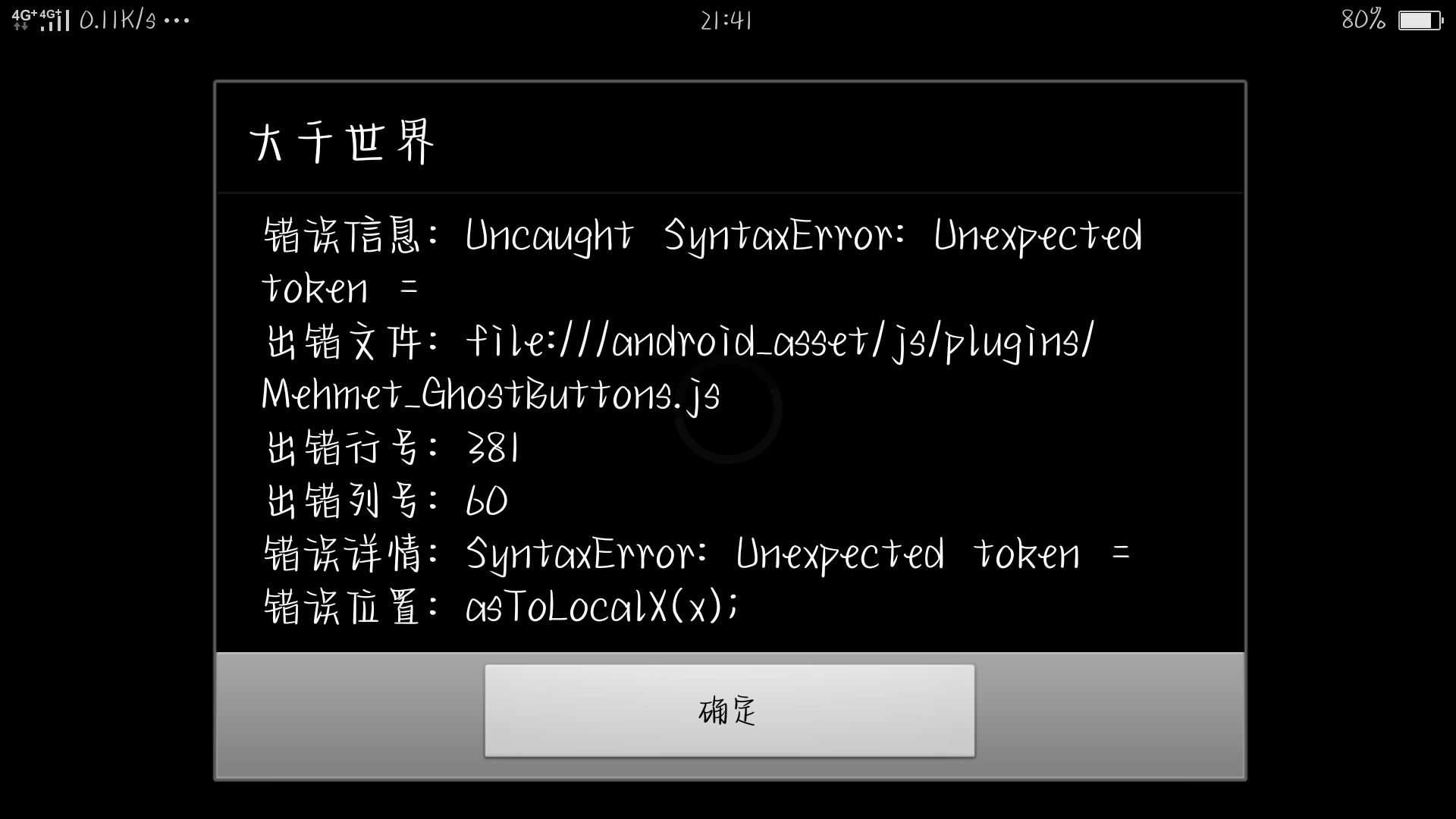Confirm the error with 确定 button
The height and width of the screenshot is (819, 1456).
730,711
